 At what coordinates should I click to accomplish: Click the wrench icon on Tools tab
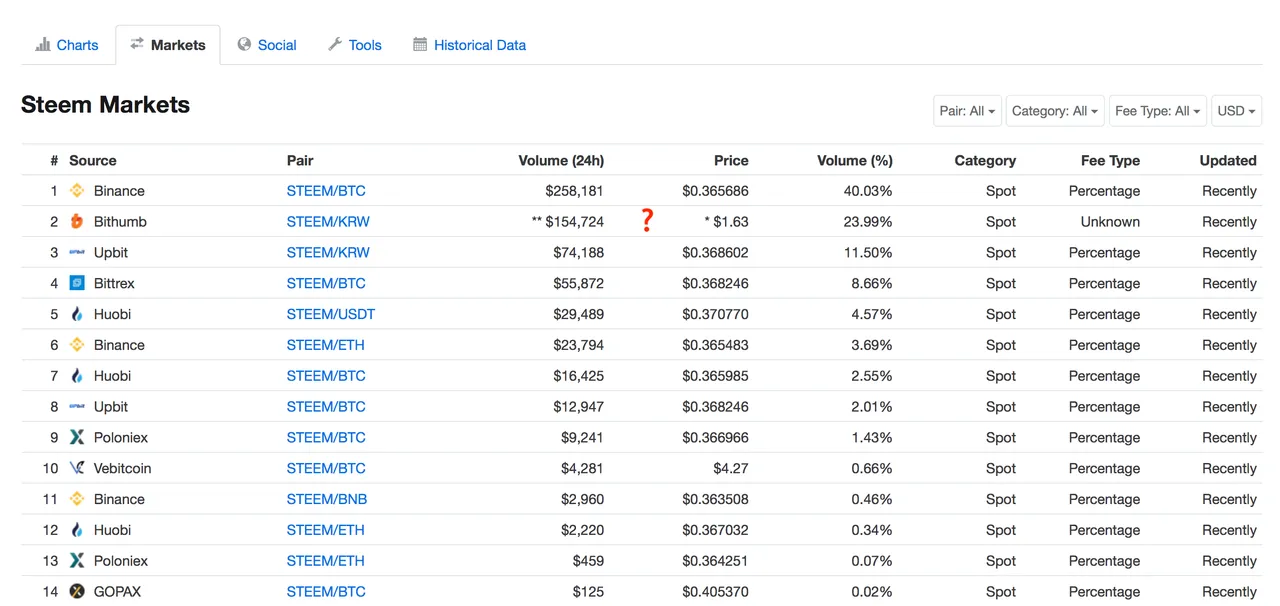(335, 44)
